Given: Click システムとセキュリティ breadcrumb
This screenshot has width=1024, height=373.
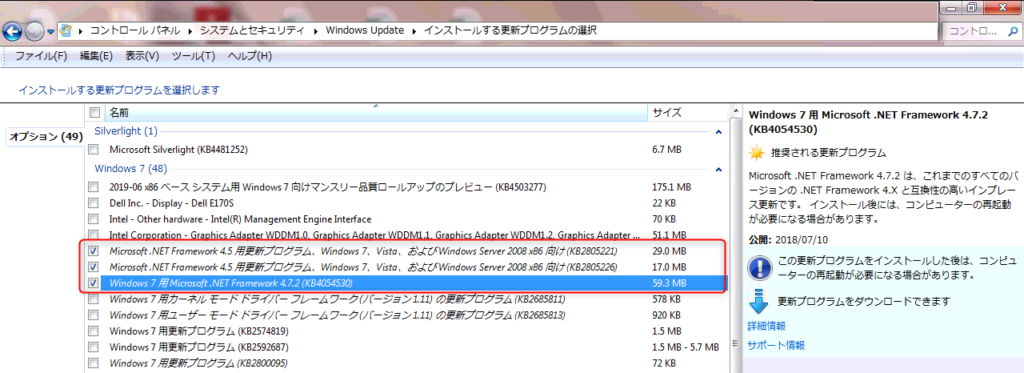Looking at the screenshot, I should tap(253, 30).
